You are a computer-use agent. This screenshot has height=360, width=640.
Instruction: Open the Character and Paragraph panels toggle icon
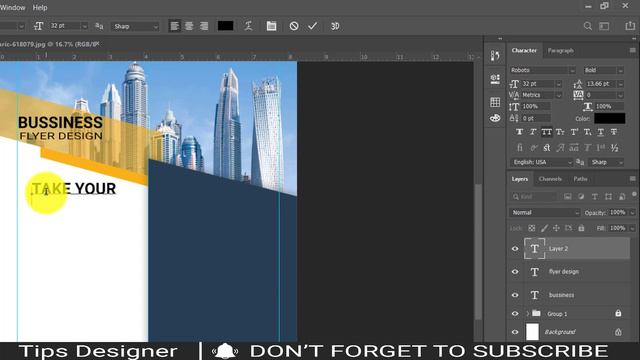(x=271, y=26)
